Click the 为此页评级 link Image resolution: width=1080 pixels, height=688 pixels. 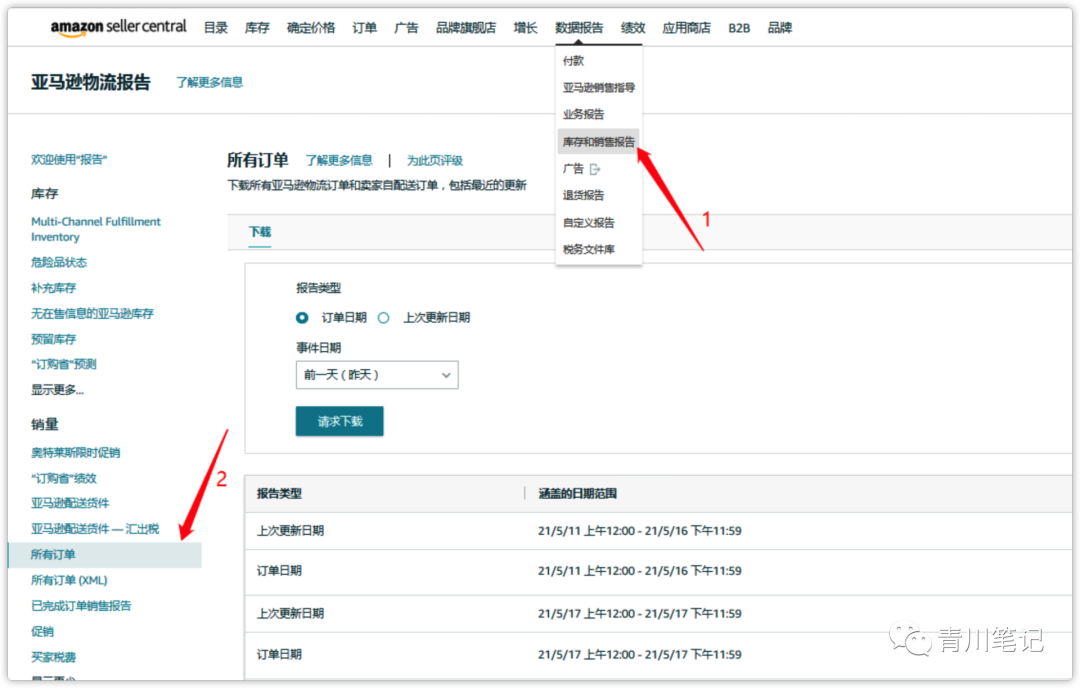tap(435, 160)
